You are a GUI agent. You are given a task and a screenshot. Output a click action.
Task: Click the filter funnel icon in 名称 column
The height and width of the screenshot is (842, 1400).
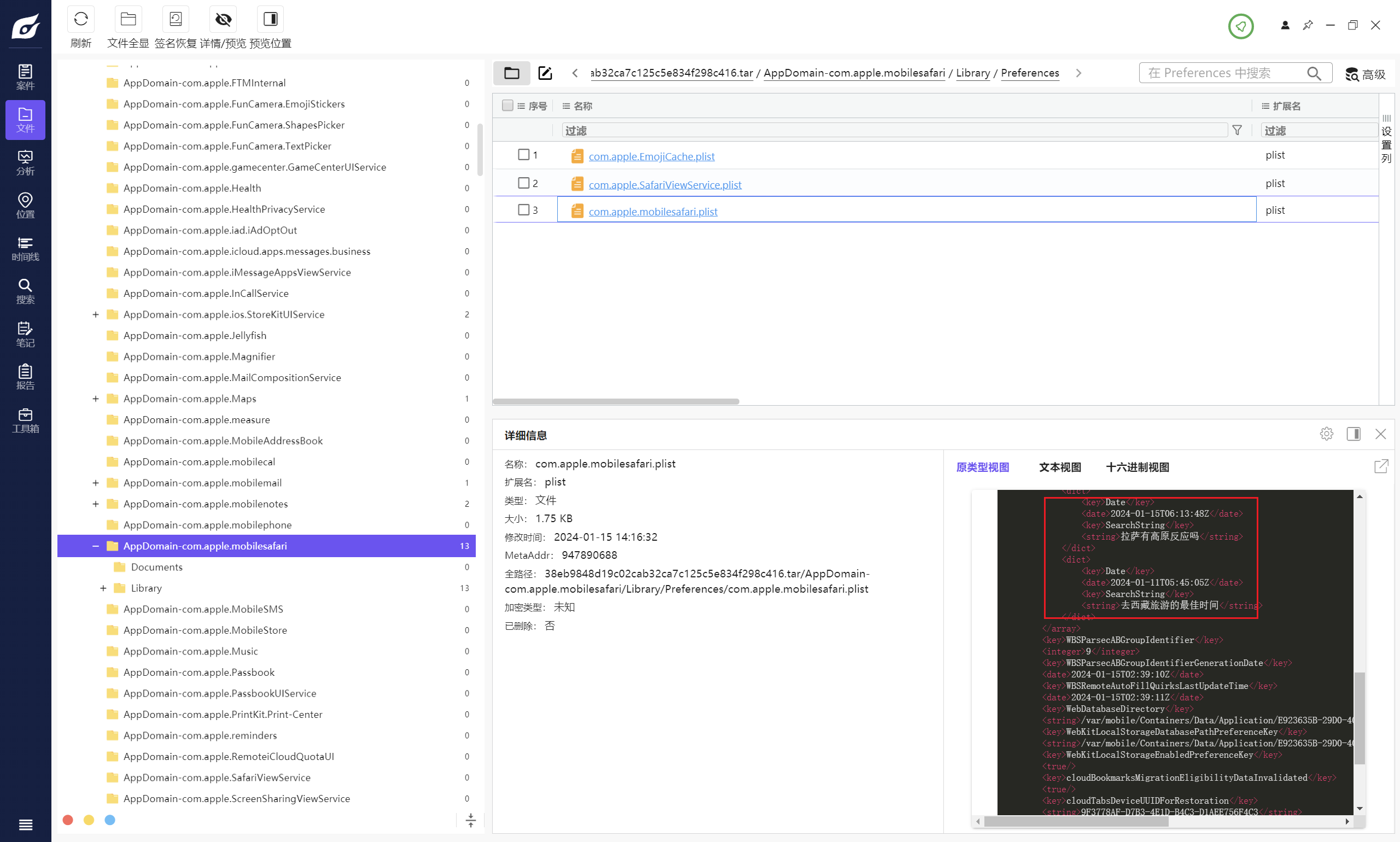coord(1237,131)
